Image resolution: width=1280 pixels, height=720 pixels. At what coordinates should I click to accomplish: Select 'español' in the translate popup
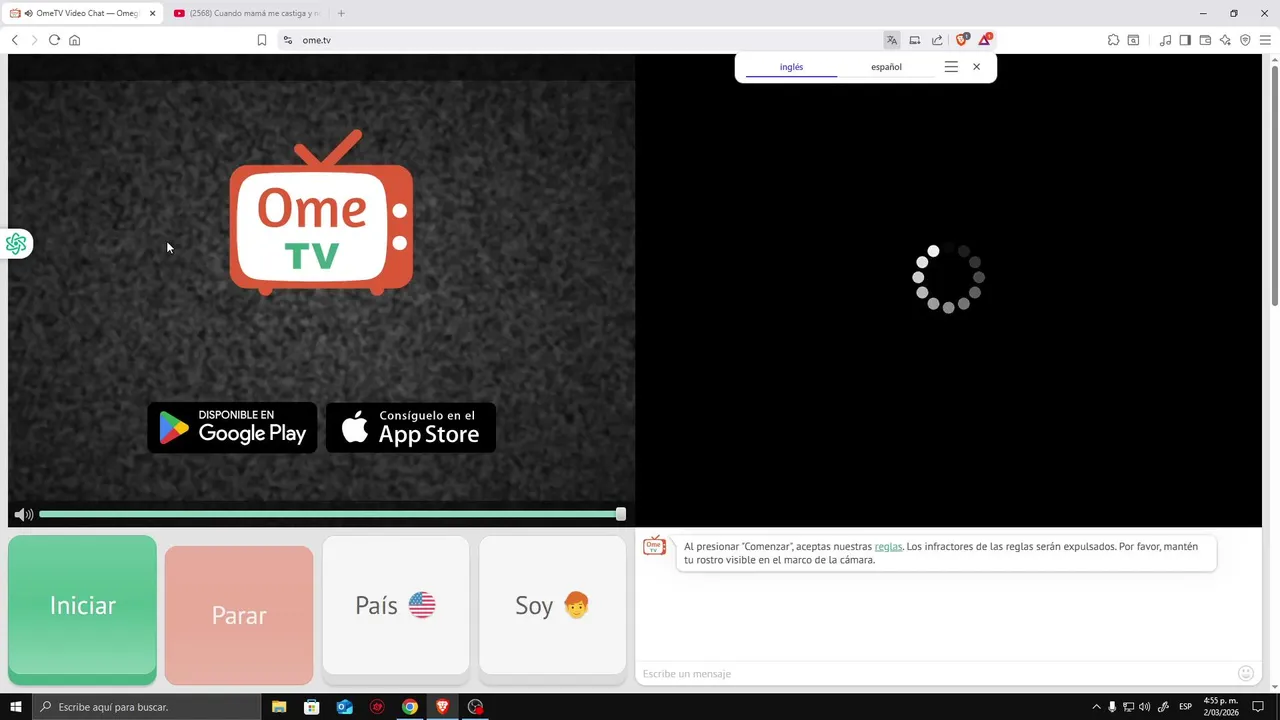886,67
